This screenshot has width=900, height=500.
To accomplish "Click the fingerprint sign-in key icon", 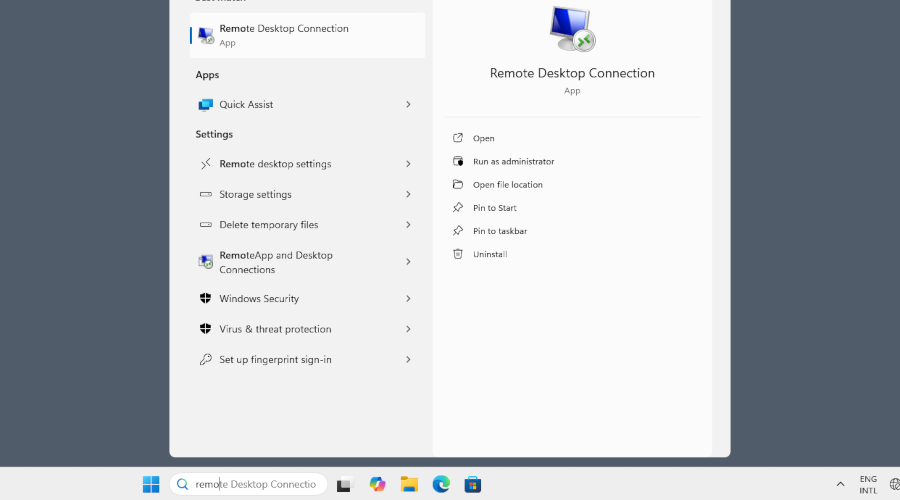I will coord(205,359).
